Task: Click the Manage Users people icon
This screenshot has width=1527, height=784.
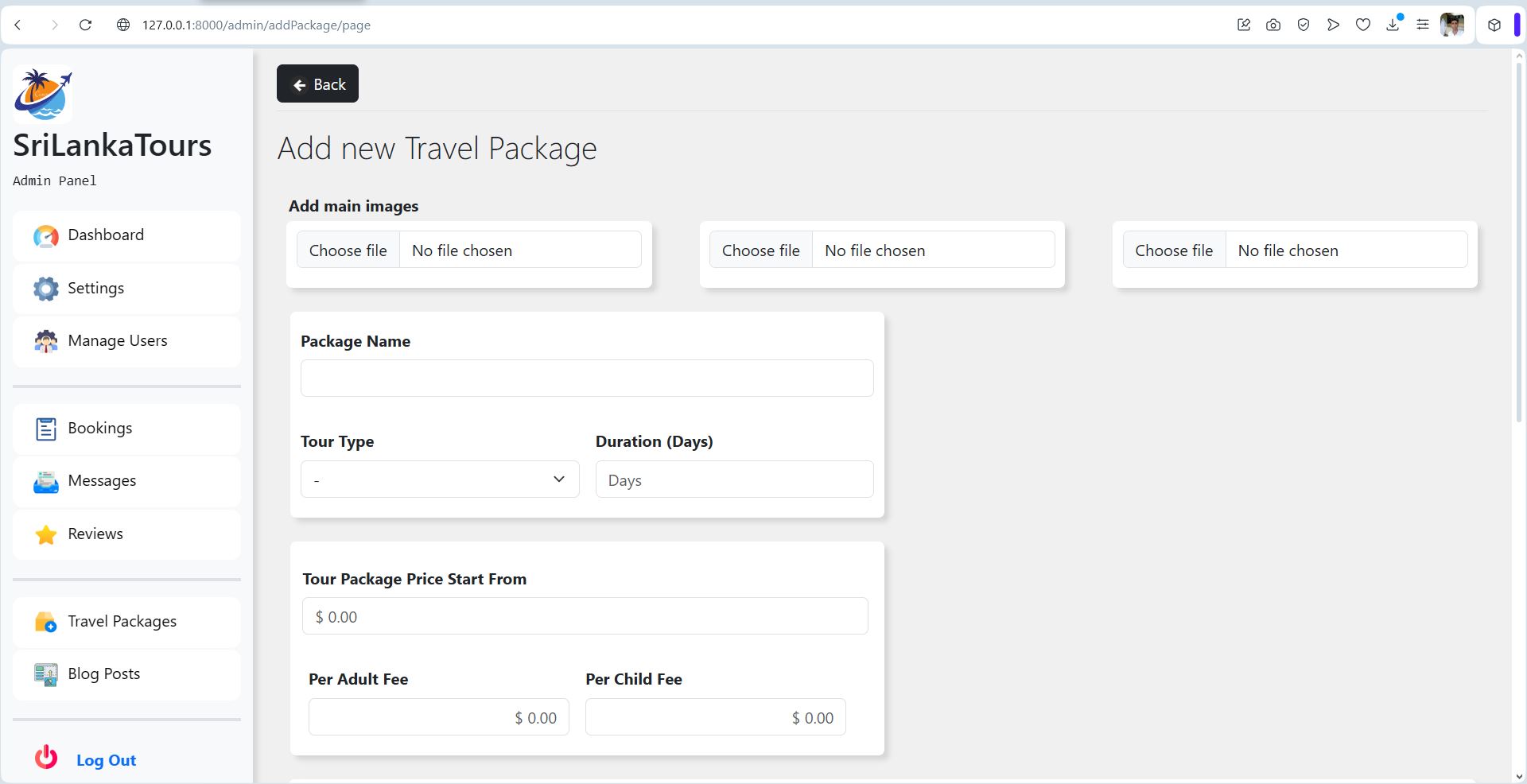Action: click(x=46, y=341)
